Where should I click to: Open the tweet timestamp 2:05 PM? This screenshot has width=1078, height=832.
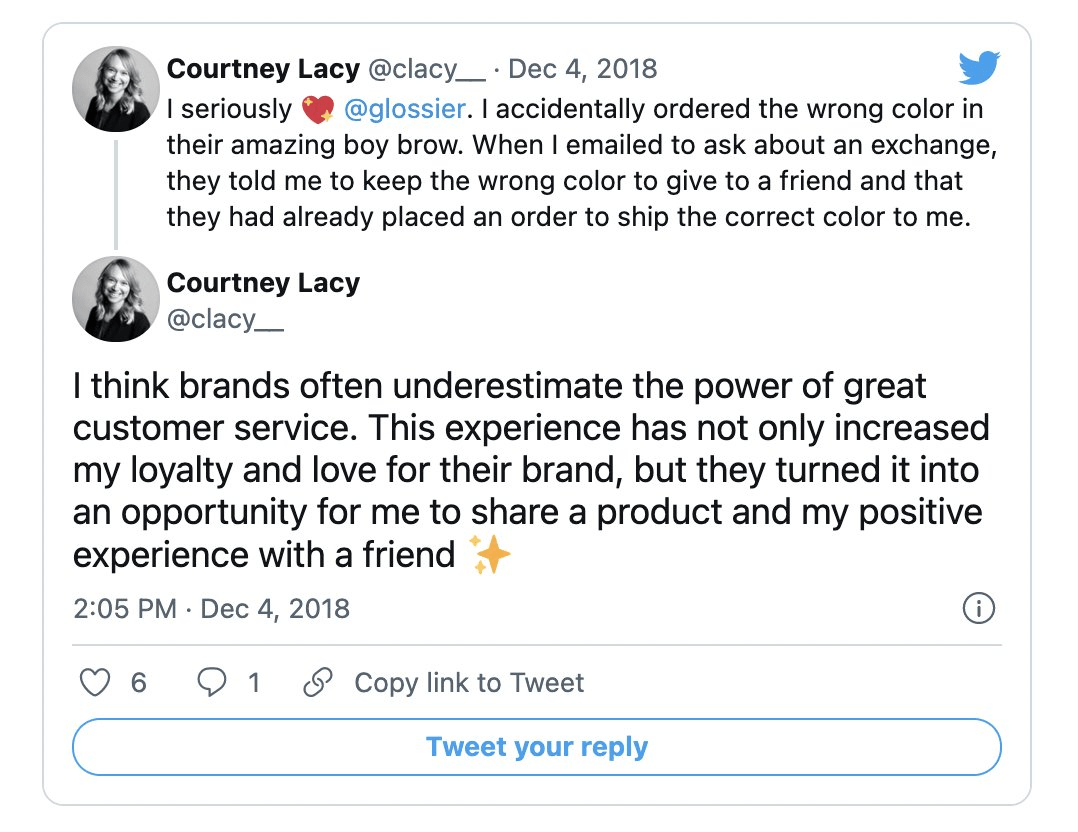[x=125, y=607]
